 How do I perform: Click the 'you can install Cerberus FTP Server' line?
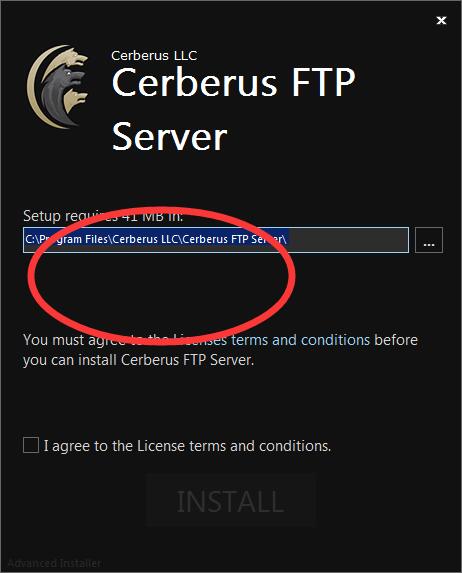139,360
